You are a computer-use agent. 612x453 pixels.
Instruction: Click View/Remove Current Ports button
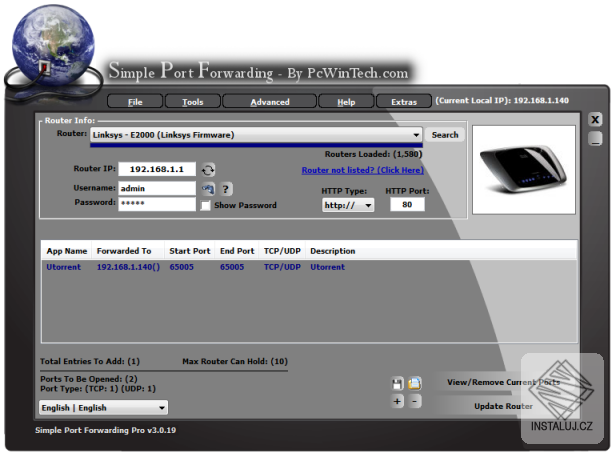[x=503, y=382]
